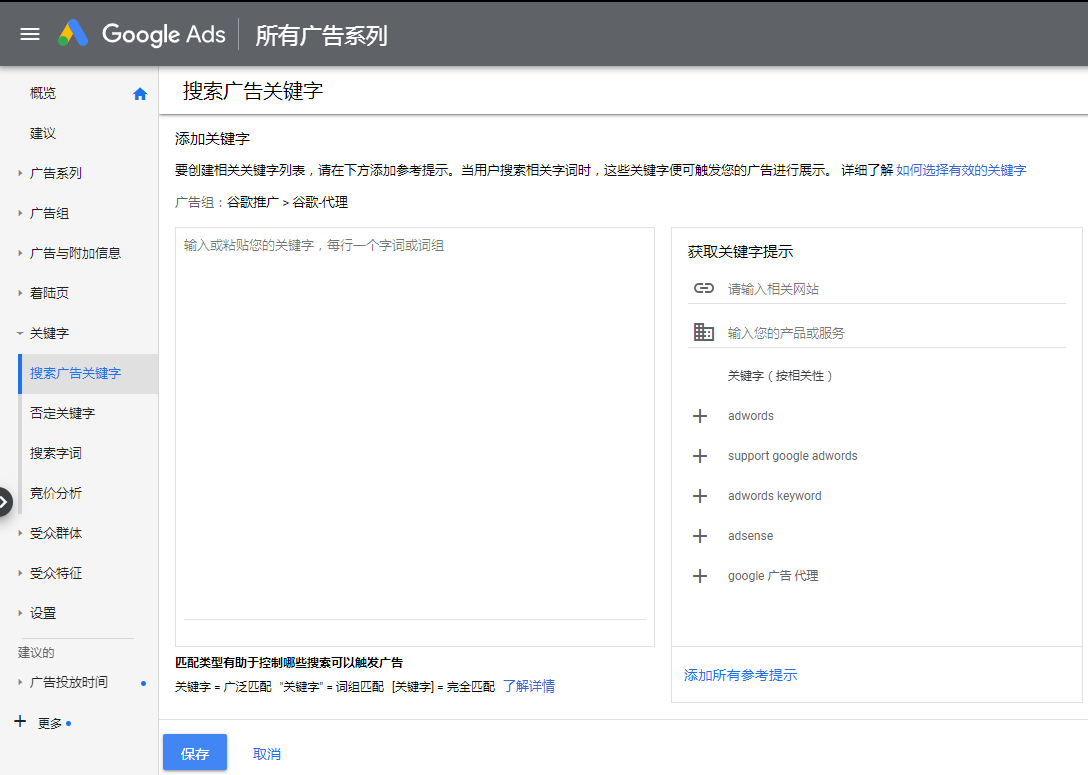The height and width of the screenshot is (775, 1088).
Task: Click the 获取关键字提示 panel heading
Action: (x=740, y=252)
